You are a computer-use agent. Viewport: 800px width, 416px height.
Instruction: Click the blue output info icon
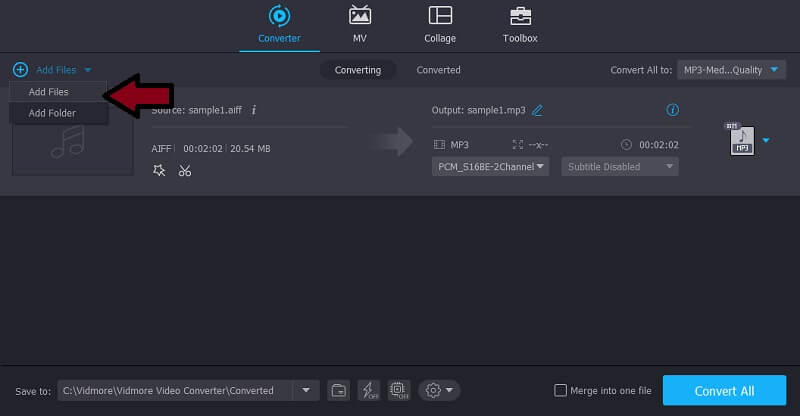point(673,110)
